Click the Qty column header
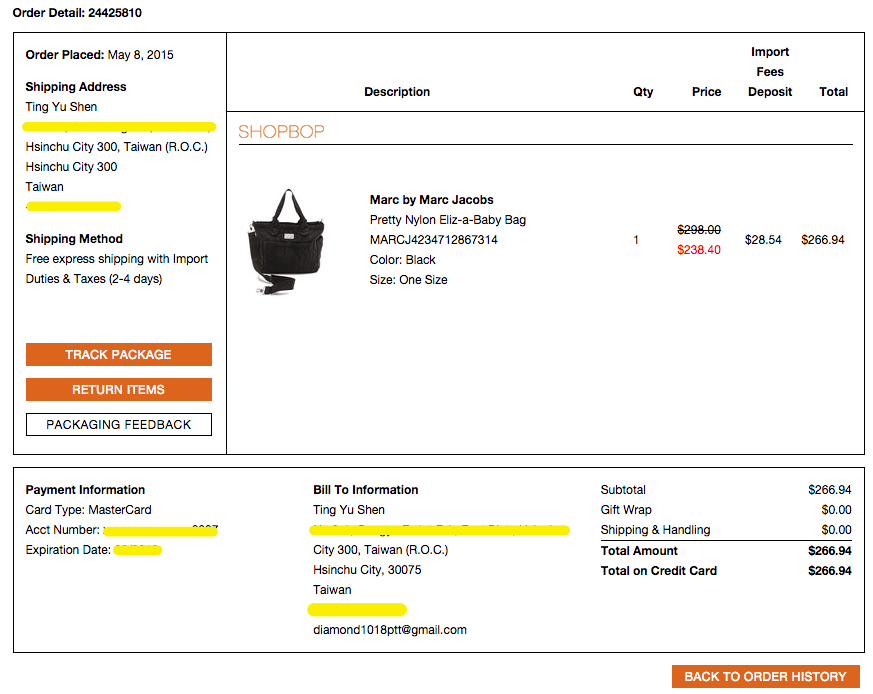Screen dimensions: 873x694 pos(643,92)
